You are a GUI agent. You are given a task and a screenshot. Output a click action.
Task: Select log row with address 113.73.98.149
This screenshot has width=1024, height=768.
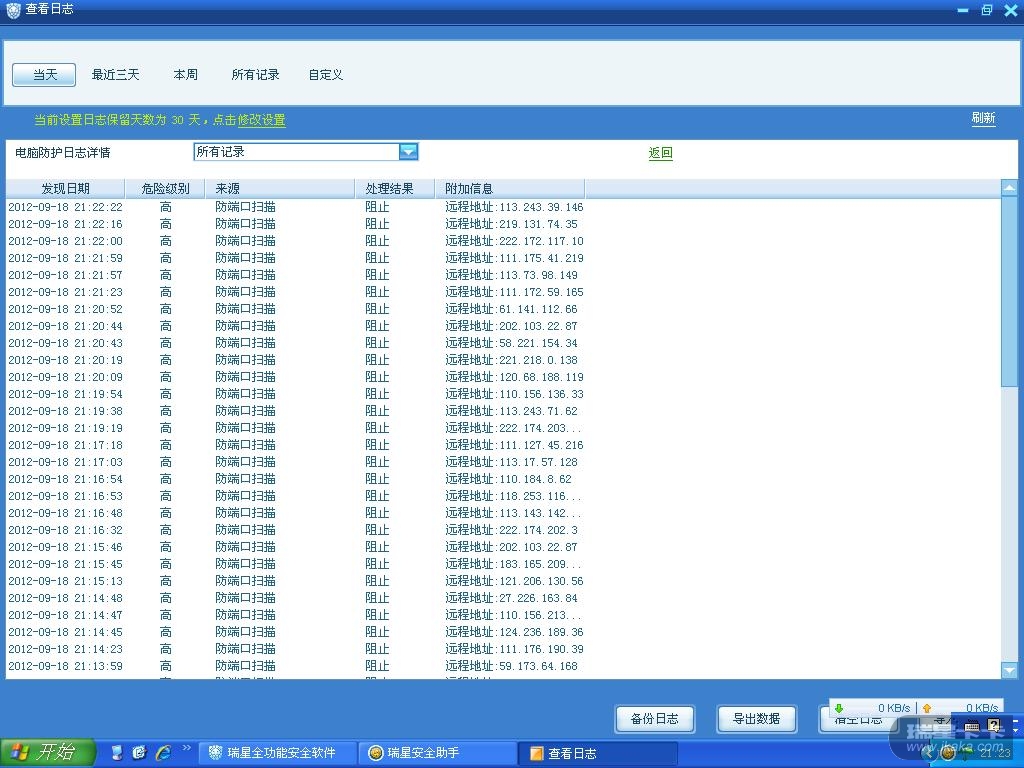tap(503, 275)
